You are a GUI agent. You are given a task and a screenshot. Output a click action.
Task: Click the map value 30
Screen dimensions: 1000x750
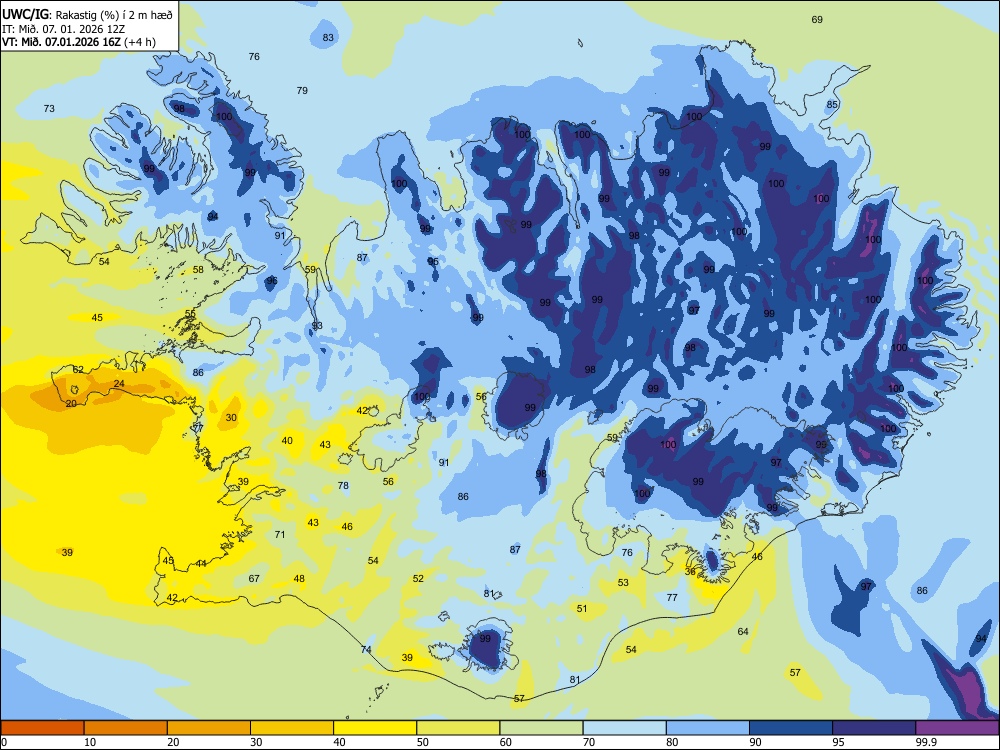point(232,418)
